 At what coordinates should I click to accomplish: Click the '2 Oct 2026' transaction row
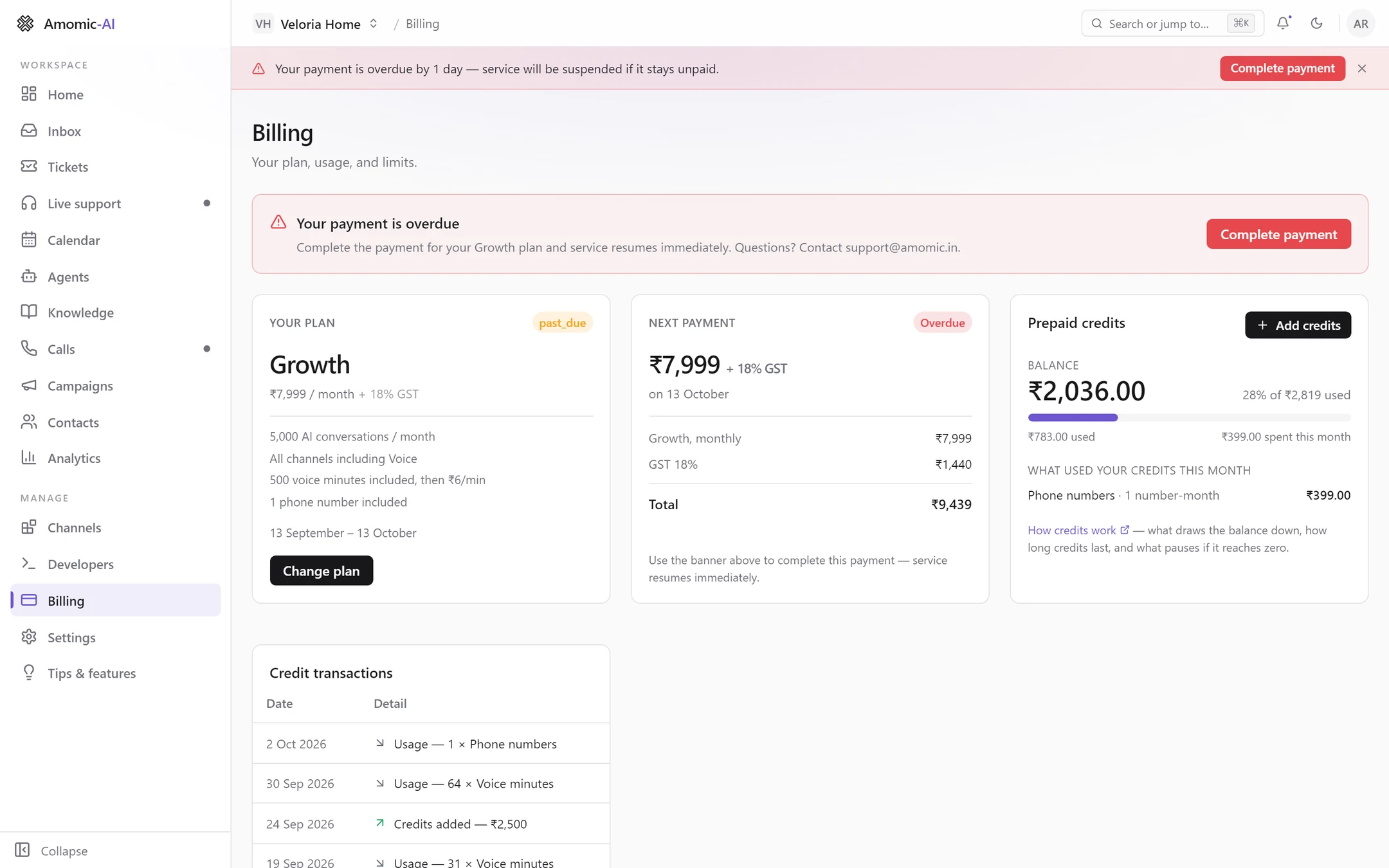coord(431,744)
